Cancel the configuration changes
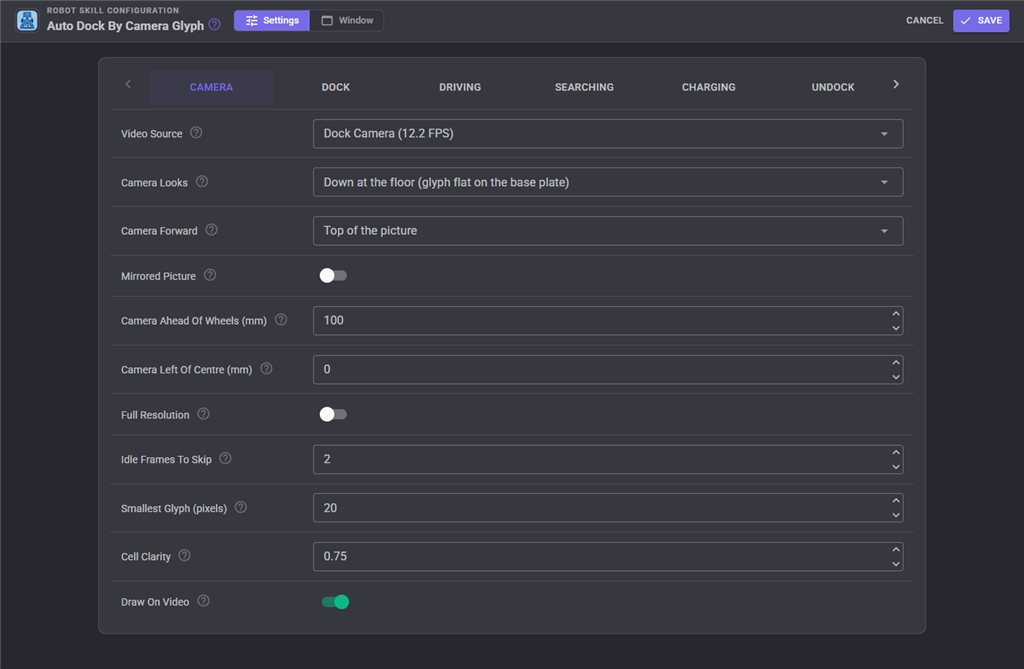The image size is (1024, 669). click(x=924, y=21)
